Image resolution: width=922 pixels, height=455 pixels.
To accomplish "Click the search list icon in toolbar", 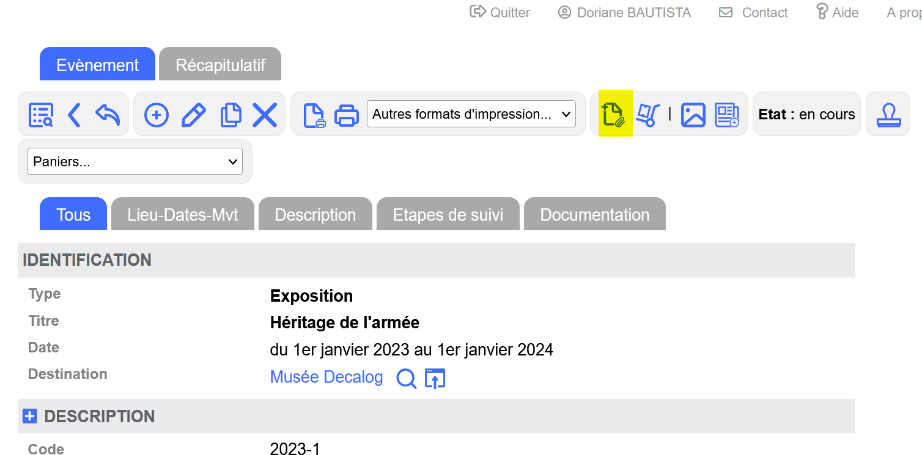I will coord(41,115).
